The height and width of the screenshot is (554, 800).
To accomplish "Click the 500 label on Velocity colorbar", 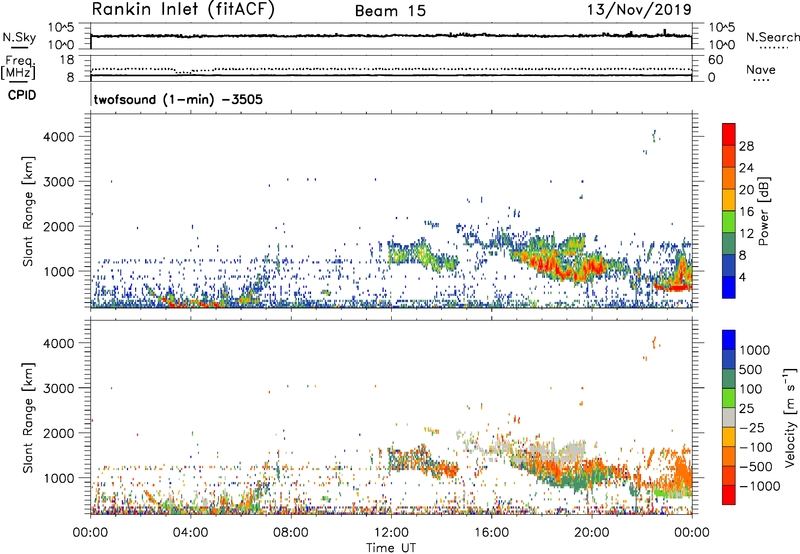I will (751, 369).
